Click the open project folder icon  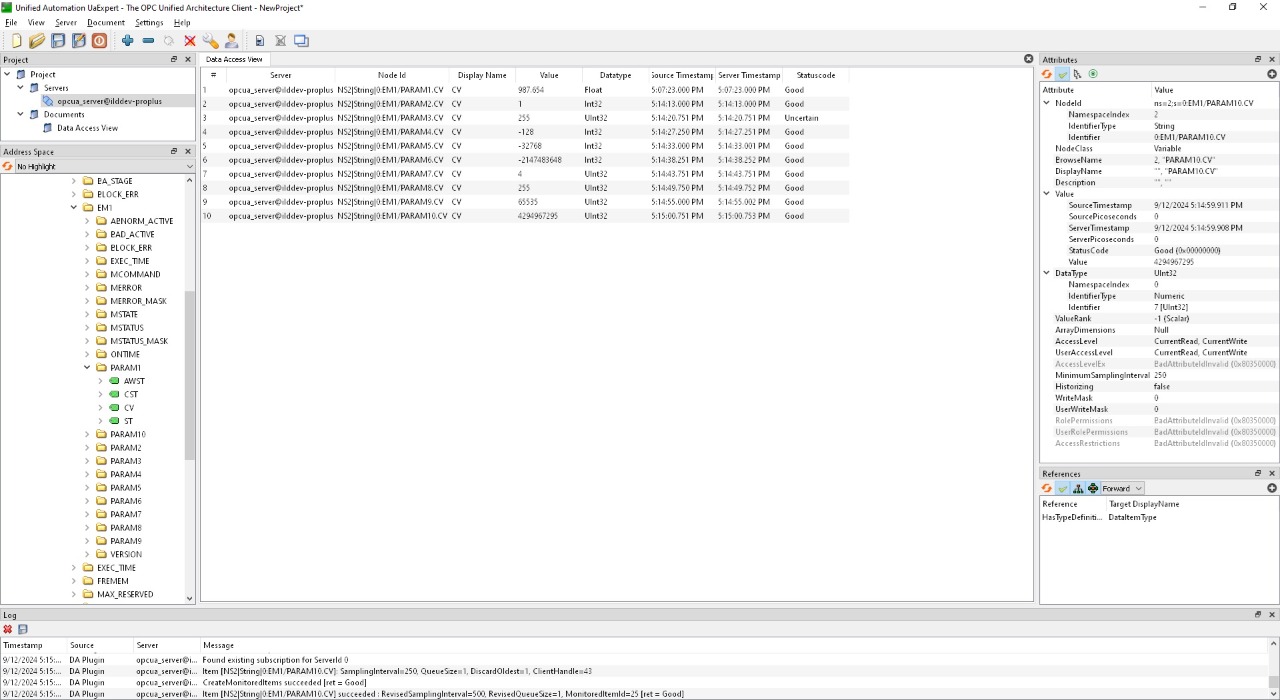tap(37, 41)
